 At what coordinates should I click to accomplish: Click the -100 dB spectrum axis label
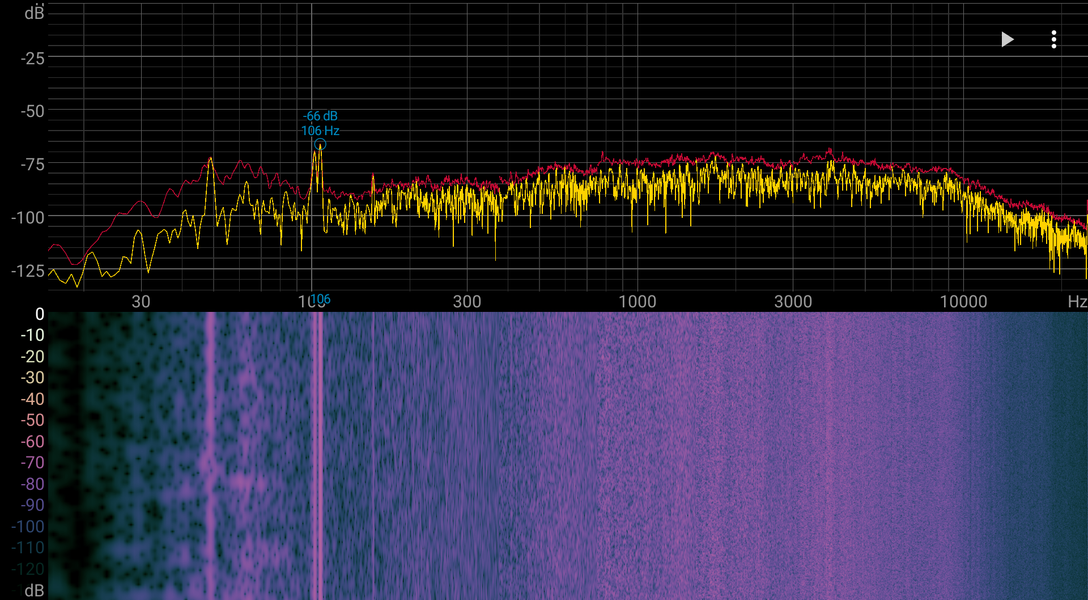point(27,217)
